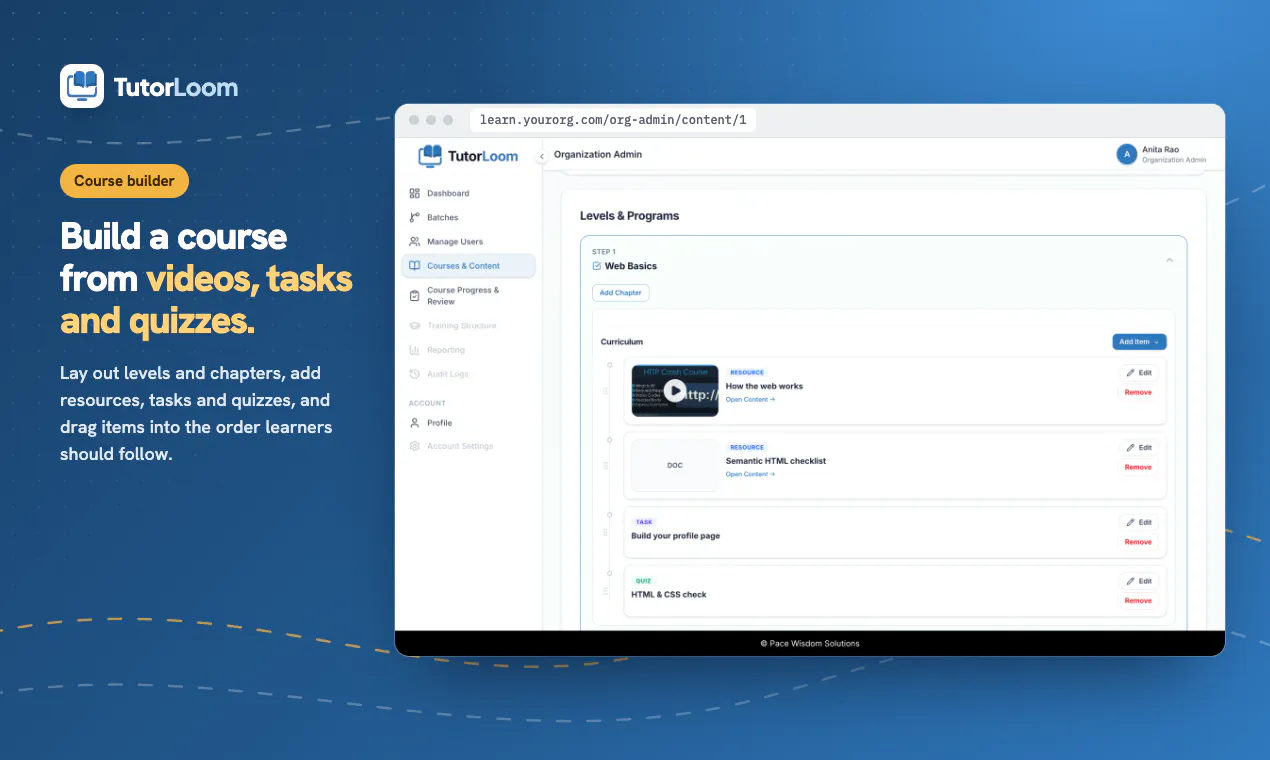Open Content link under How the web works
Viewport: 1270px width, 760px height.
[x=750, y=400]
